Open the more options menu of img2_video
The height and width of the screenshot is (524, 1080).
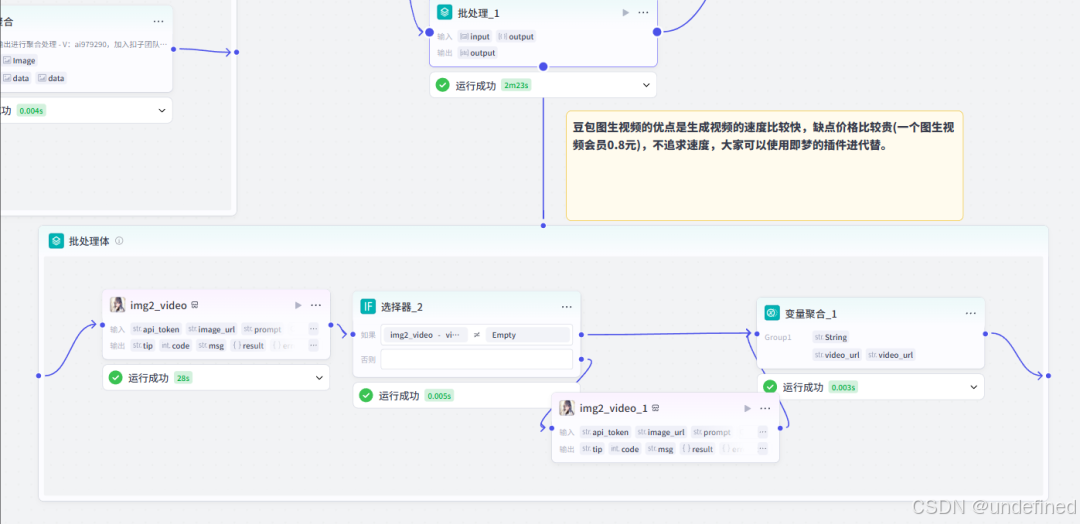[315, 305]
